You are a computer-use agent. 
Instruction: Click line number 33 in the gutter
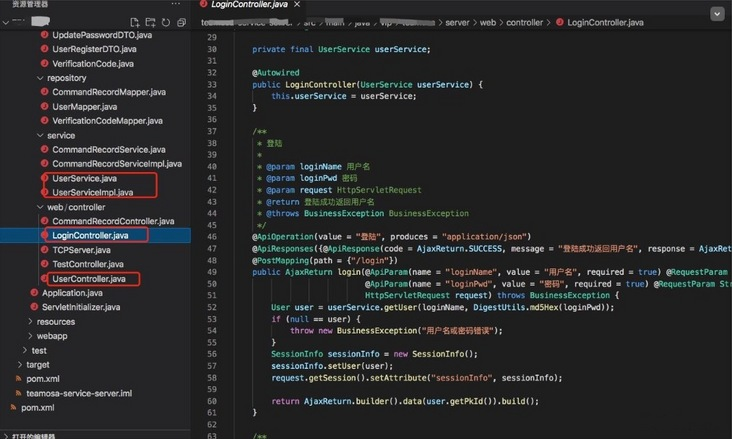point(212,84)
